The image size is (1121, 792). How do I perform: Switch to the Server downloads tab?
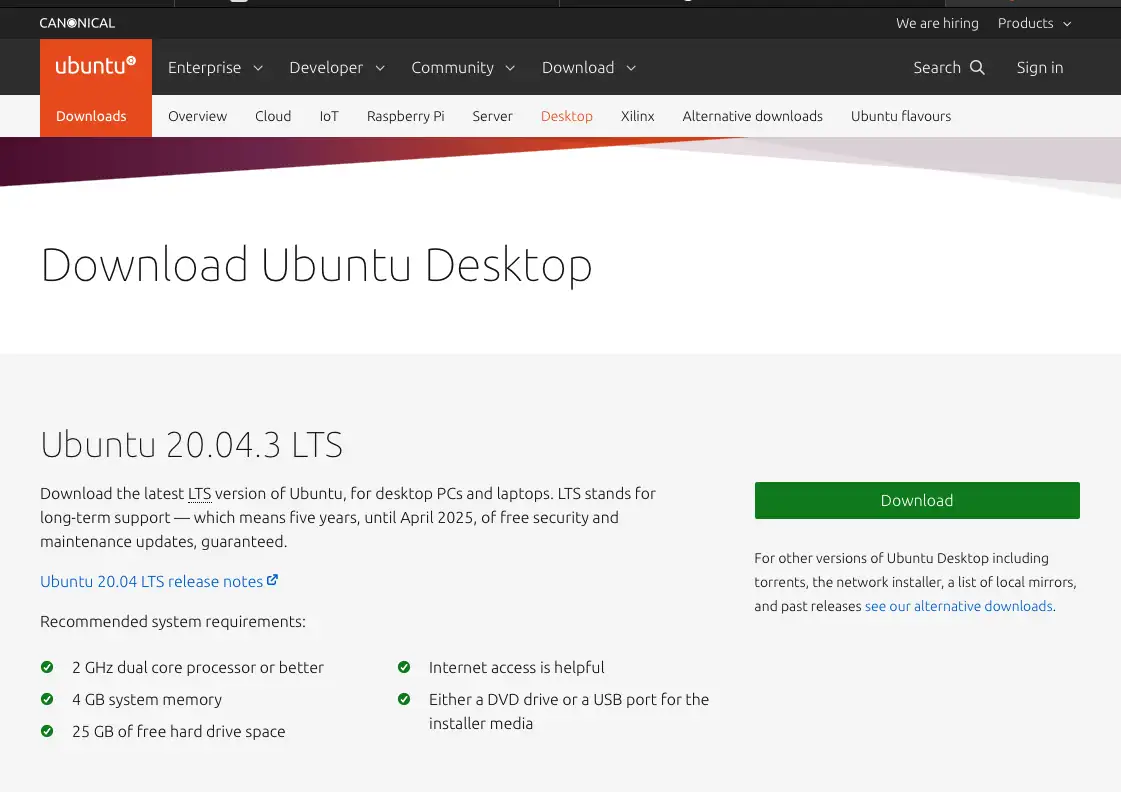[492, 116]
